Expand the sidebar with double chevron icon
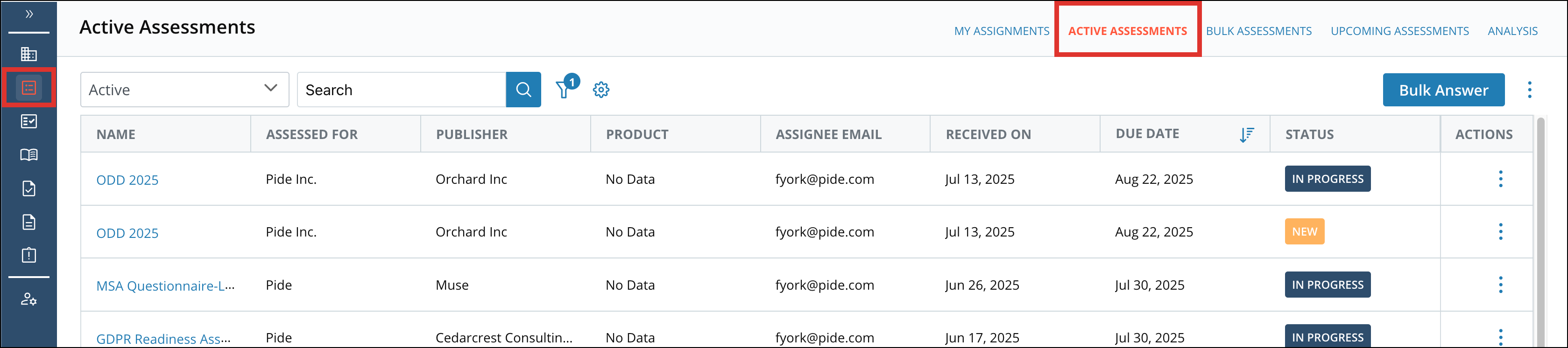Screen dimensions: 1568x348 (x=28, y=14)
